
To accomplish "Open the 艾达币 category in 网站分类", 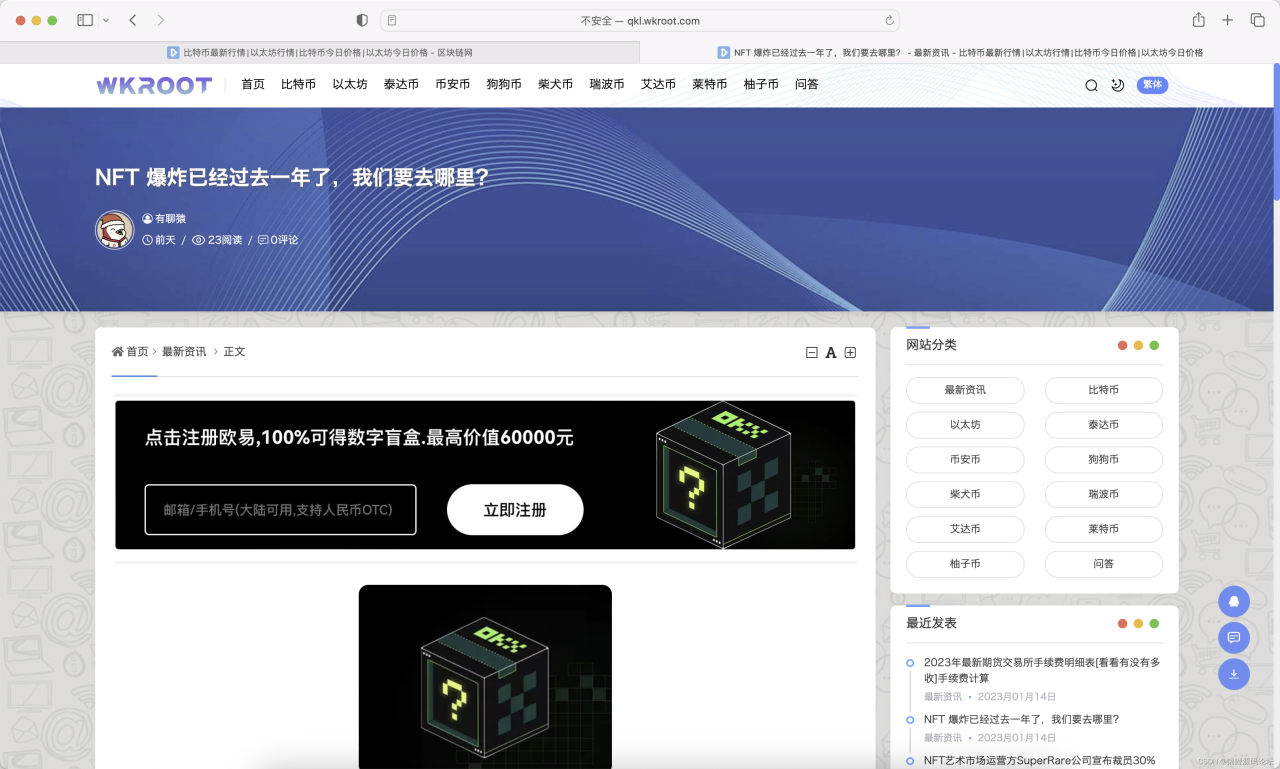I will pyautogui.click(x=965, y=529).
